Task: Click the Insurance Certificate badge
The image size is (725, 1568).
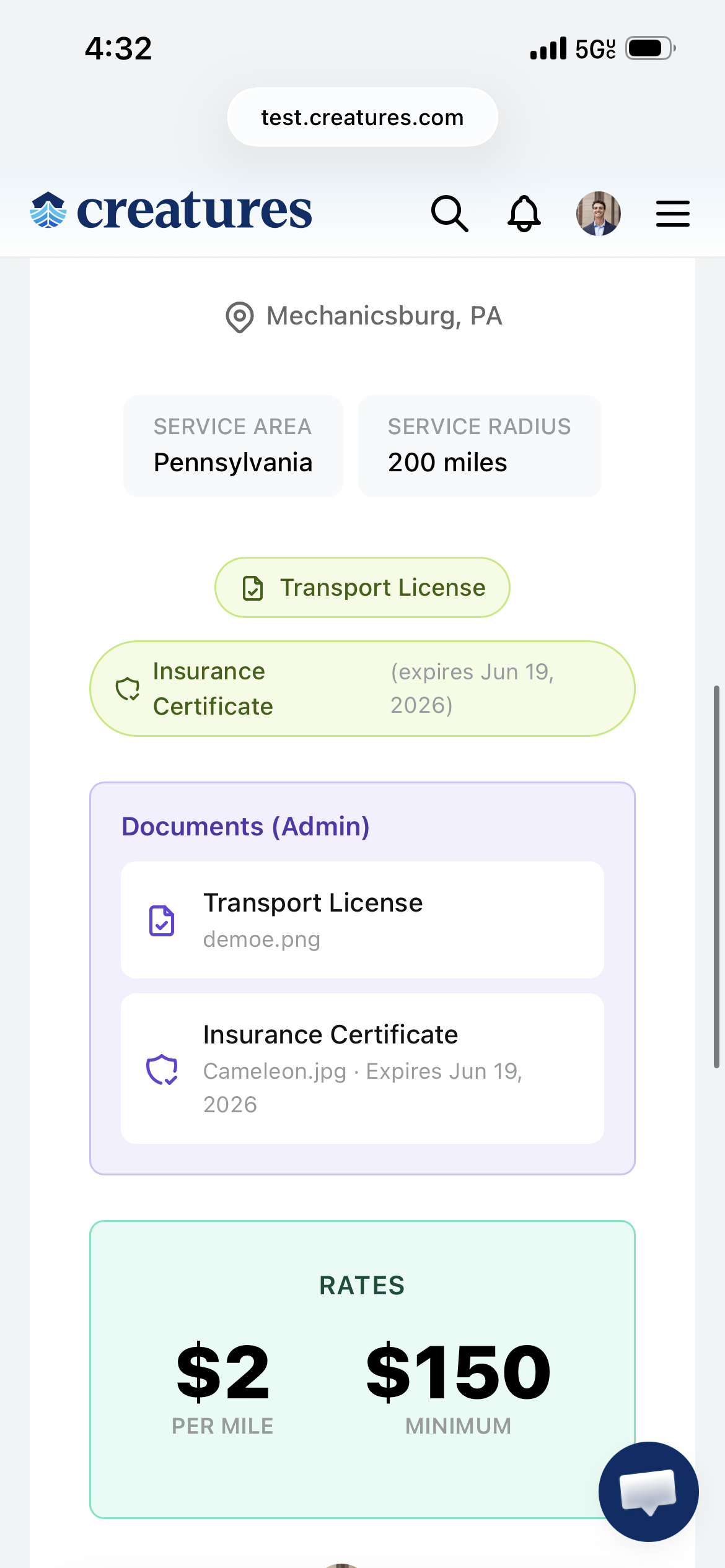Action: tap(362, 689)
